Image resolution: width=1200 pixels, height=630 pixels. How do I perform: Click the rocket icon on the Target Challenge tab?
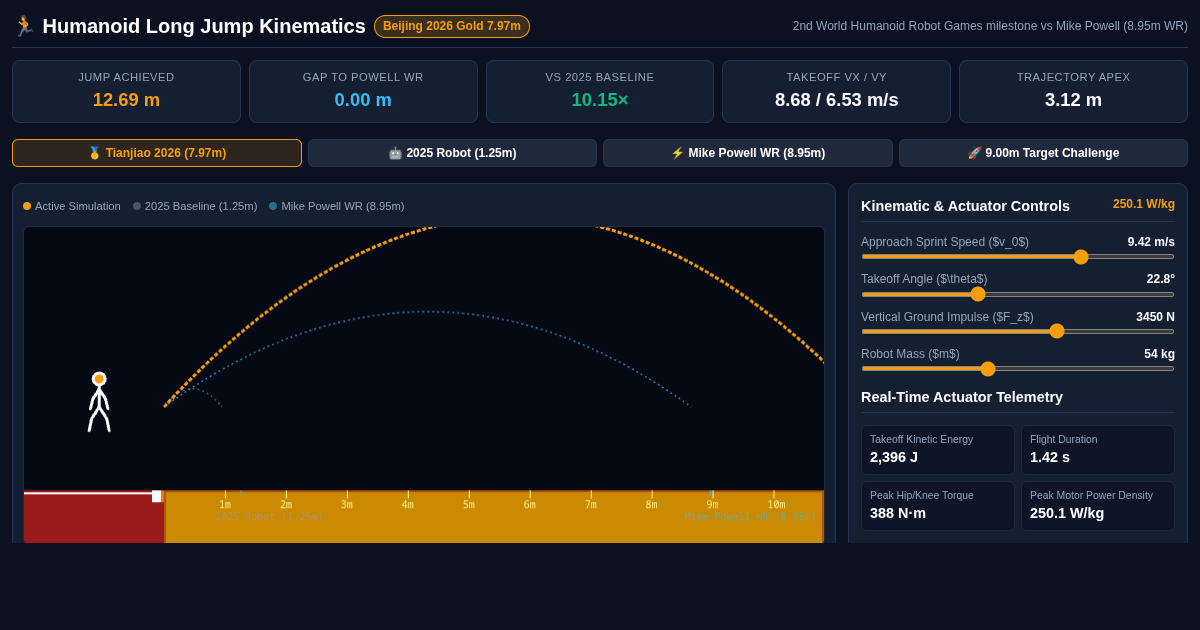click(974, 153)
